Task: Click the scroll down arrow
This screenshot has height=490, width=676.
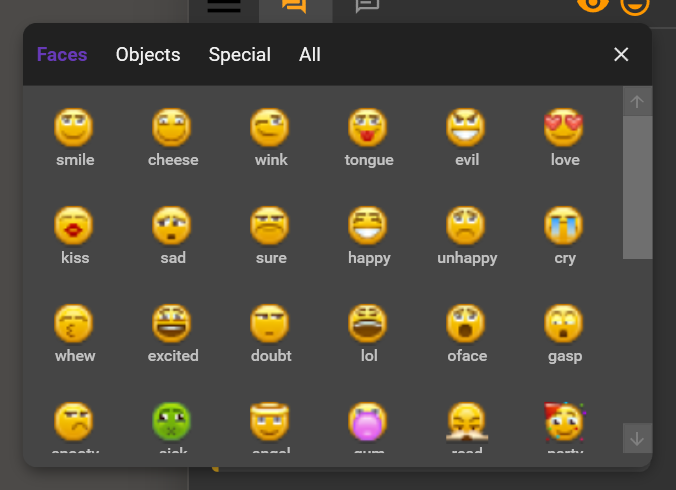Action: (x=637, y=438)
